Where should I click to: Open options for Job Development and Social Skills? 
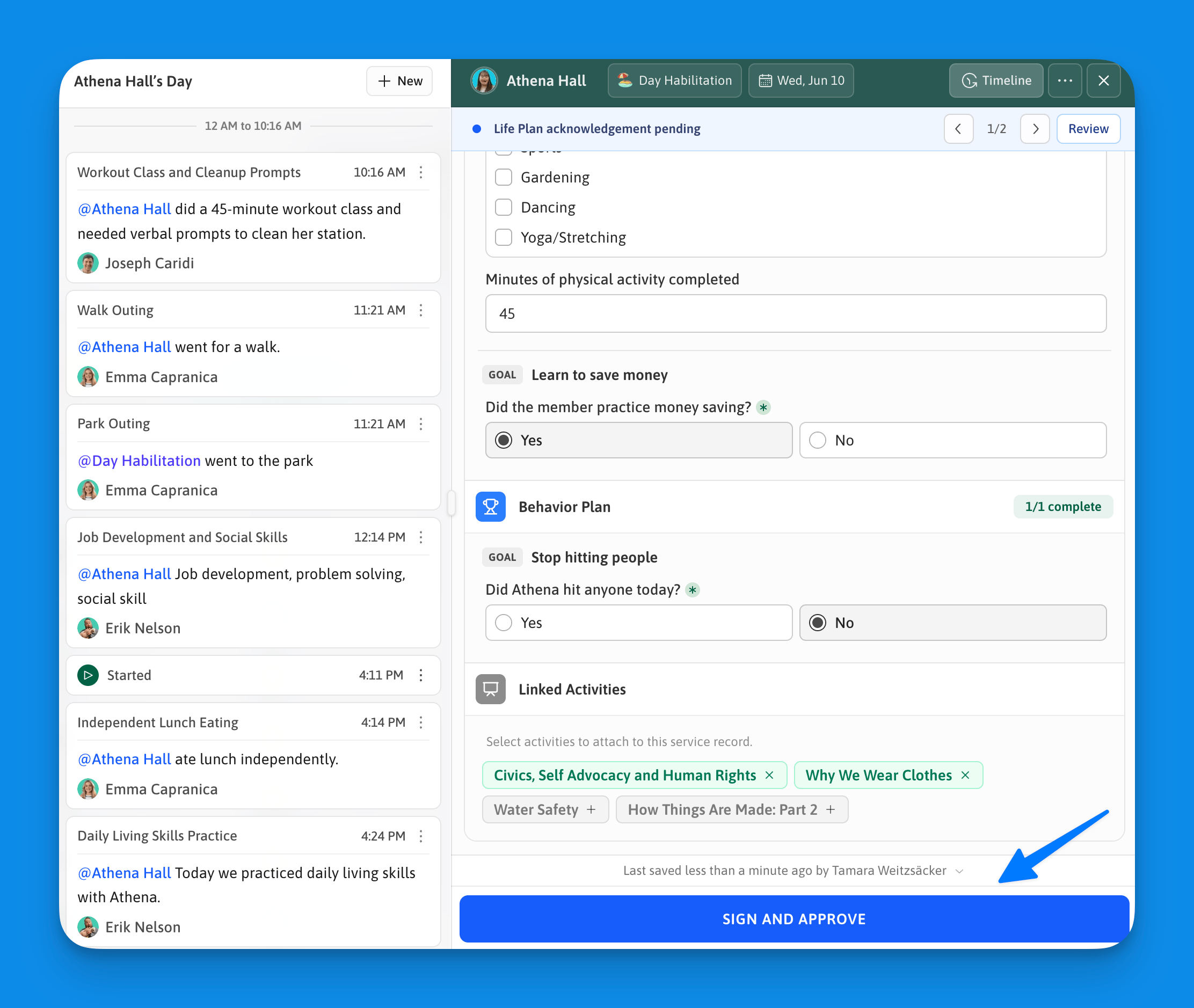coord(421,537)
